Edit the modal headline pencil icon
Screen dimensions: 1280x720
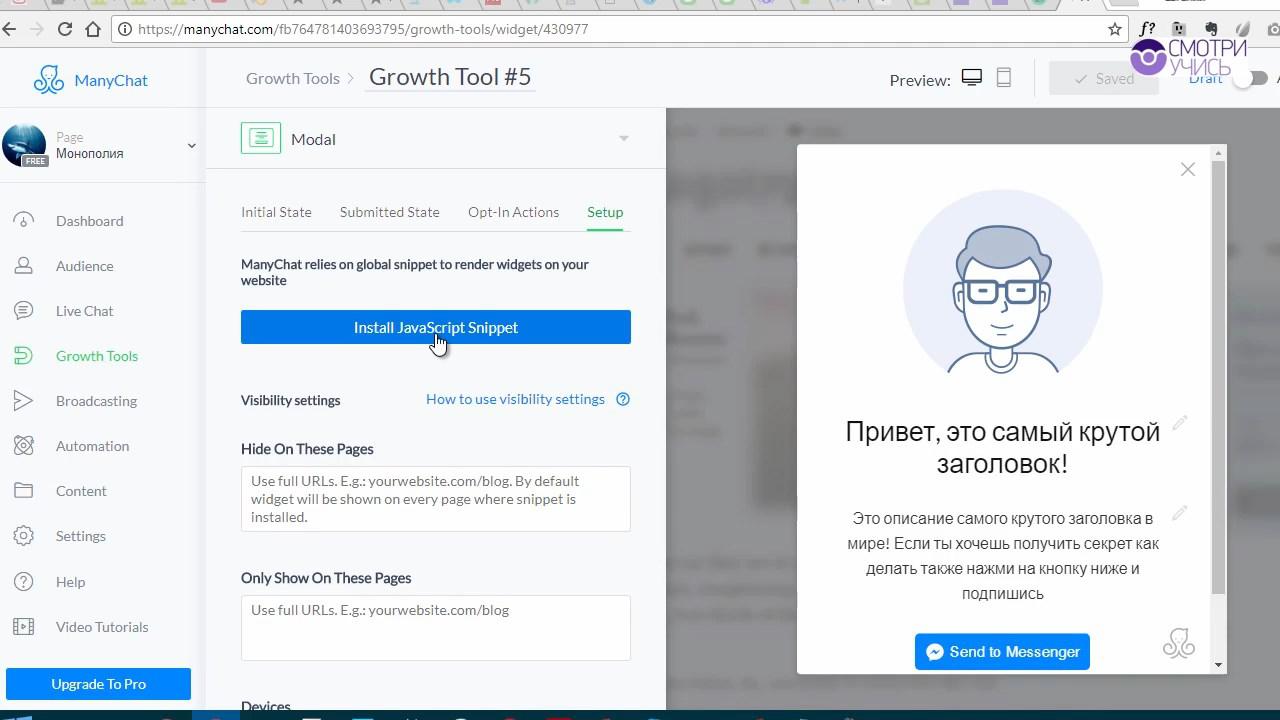1180,423
